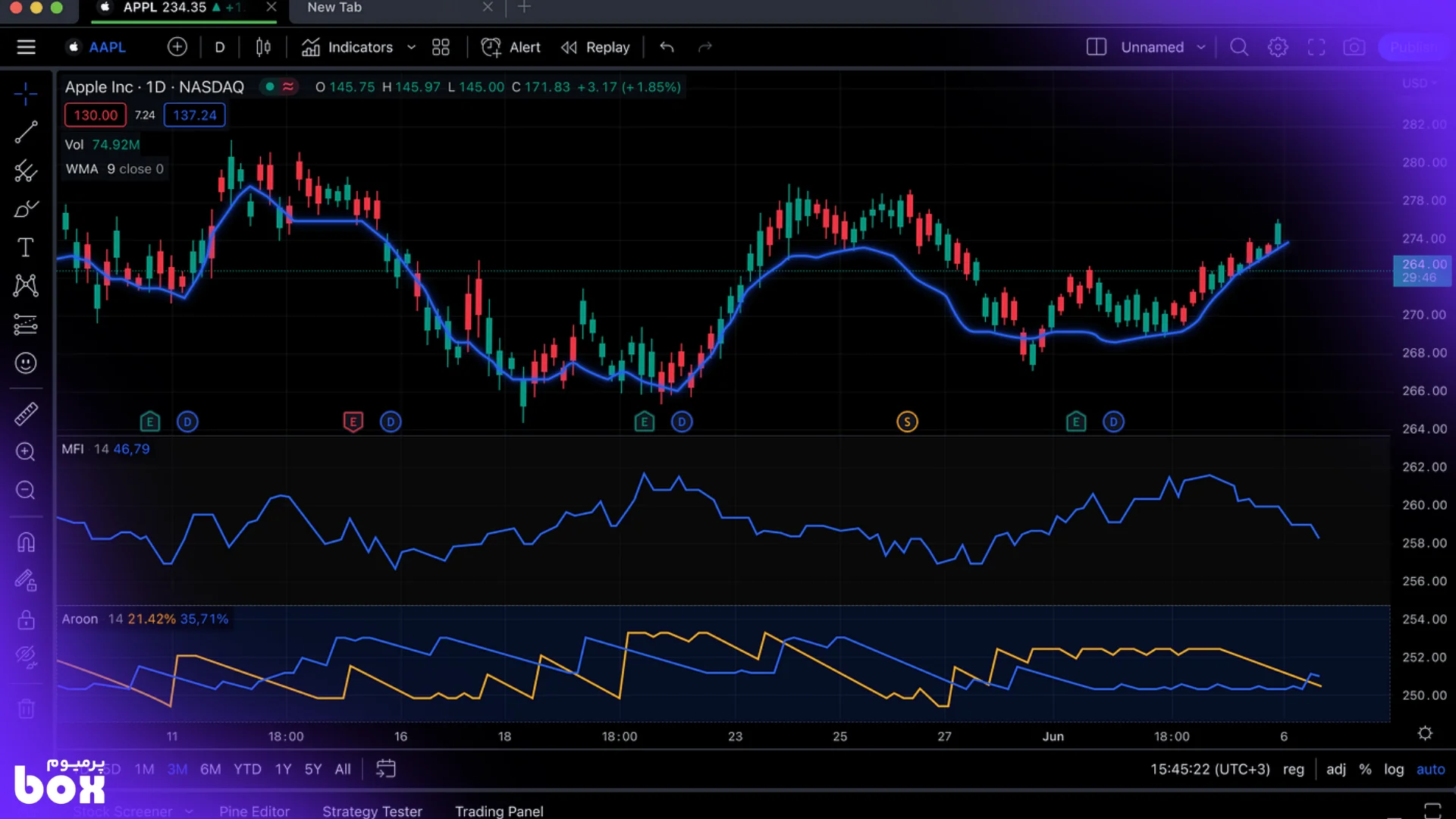Toggle regular trading hours session 'reg'

click(x=1294, y=769)
